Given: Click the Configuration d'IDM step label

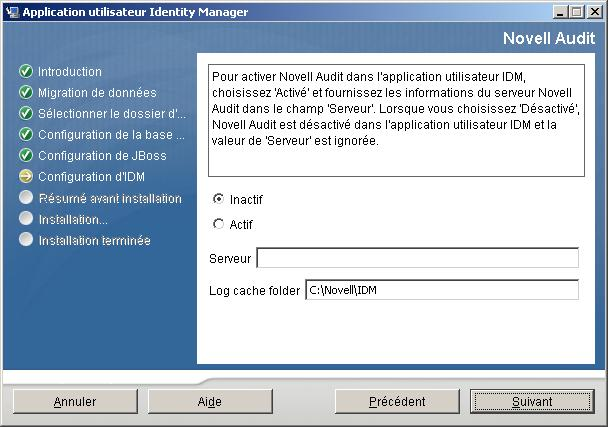Looking at the screenshot, I should coord(92,176).
